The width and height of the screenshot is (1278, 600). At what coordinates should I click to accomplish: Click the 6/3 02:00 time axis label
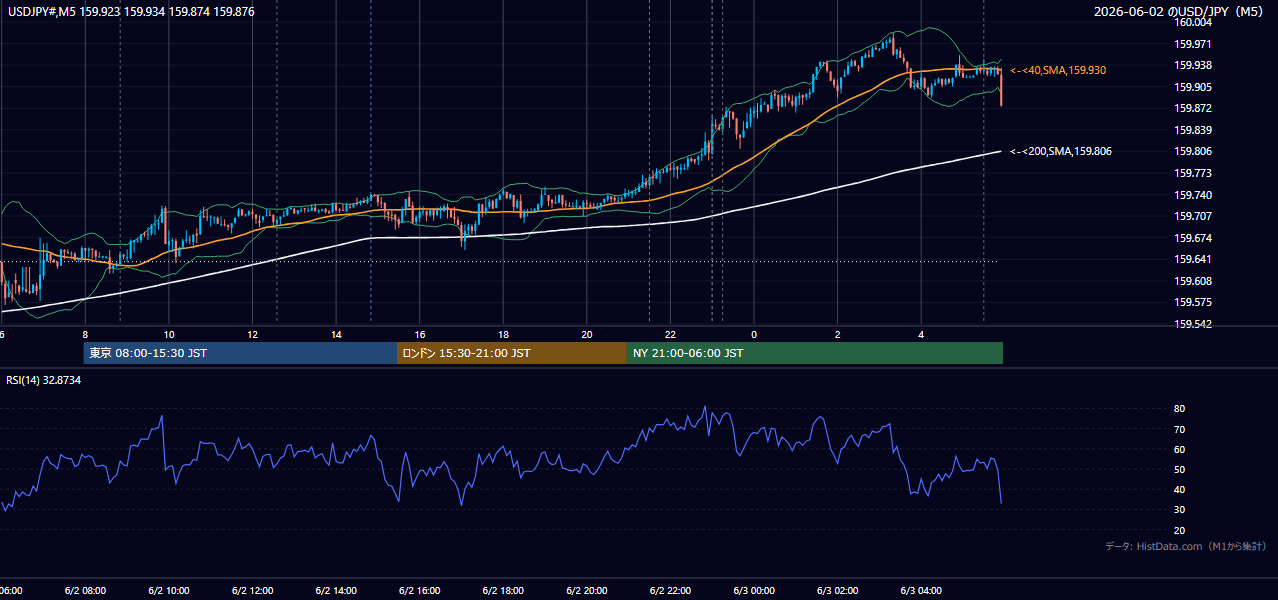(x=837, y=591)
